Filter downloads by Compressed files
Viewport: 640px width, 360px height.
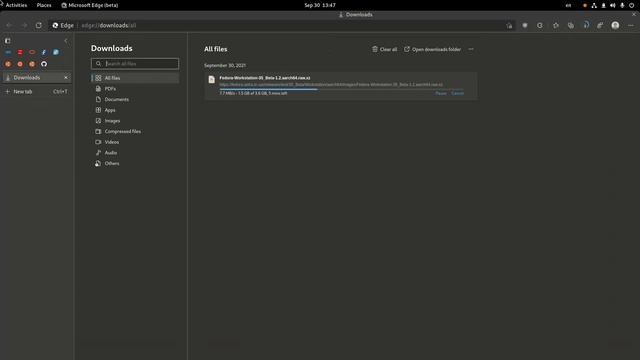click(135, 131)
